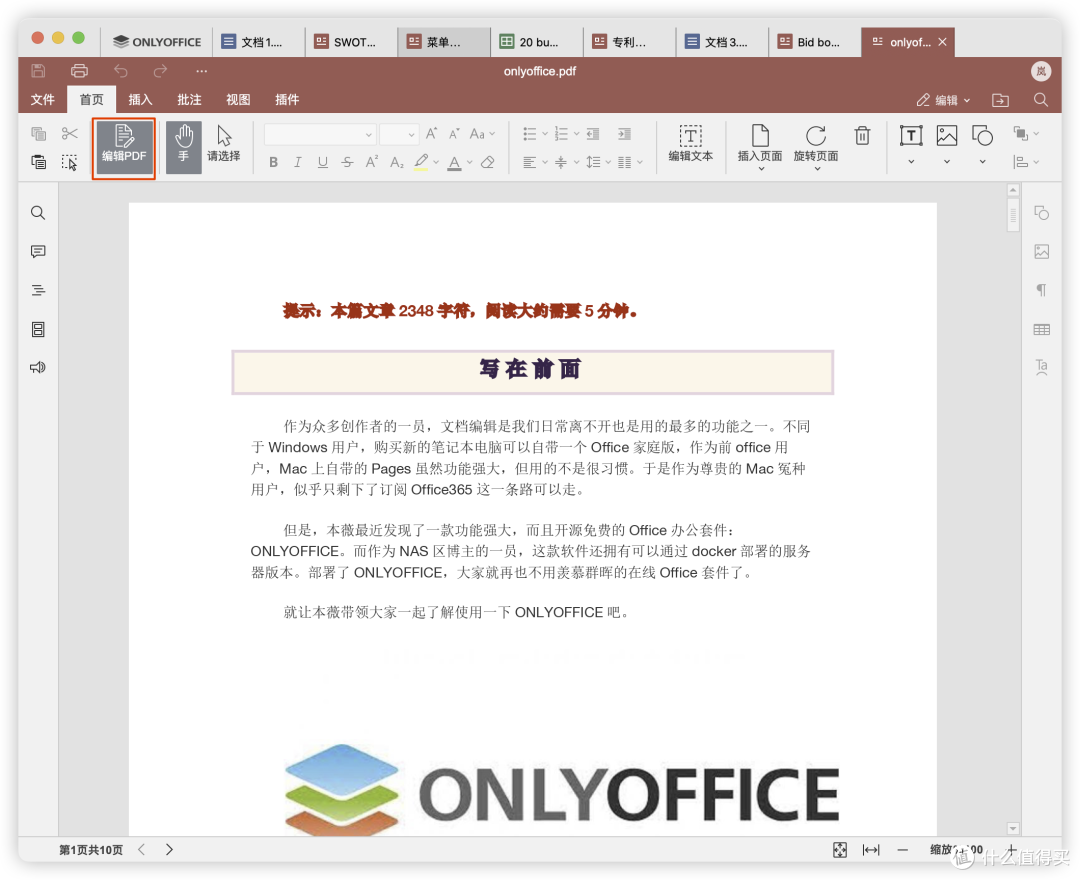
Task: Toggle Bold formatting
Action: (273, 163)
